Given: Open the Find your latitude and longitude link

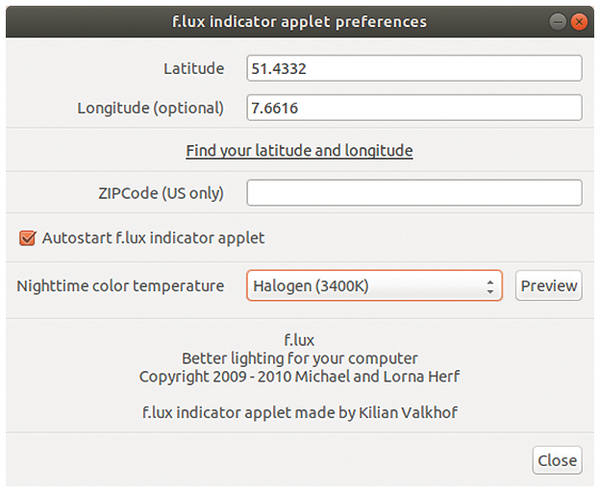Looking at the screenshot, I should click(299, 150).
